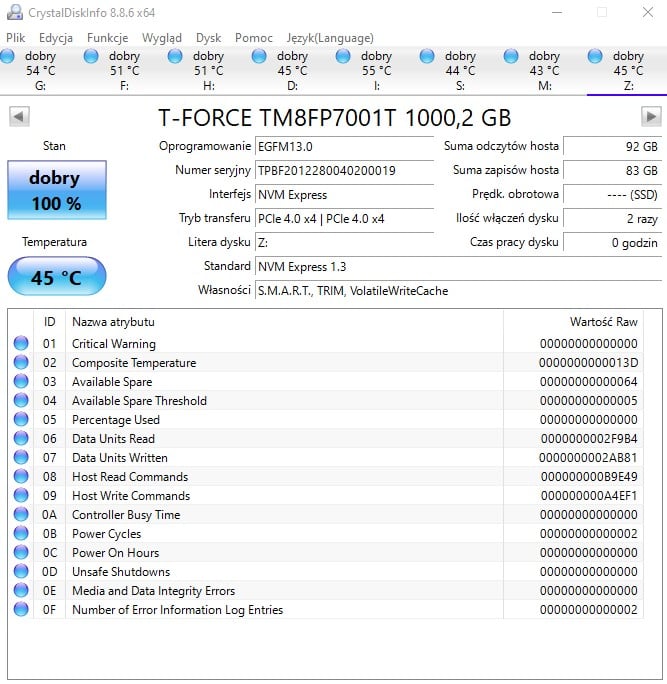Click the status icon of Data Units Read row

coord(21,438)
